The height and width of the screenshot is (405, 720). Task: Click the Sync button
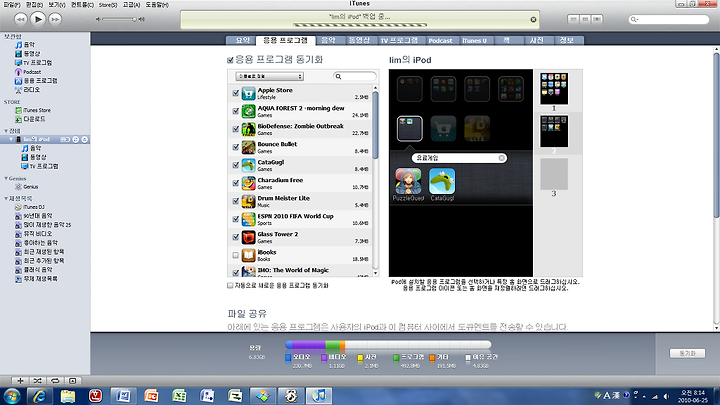tap(687, 353)
